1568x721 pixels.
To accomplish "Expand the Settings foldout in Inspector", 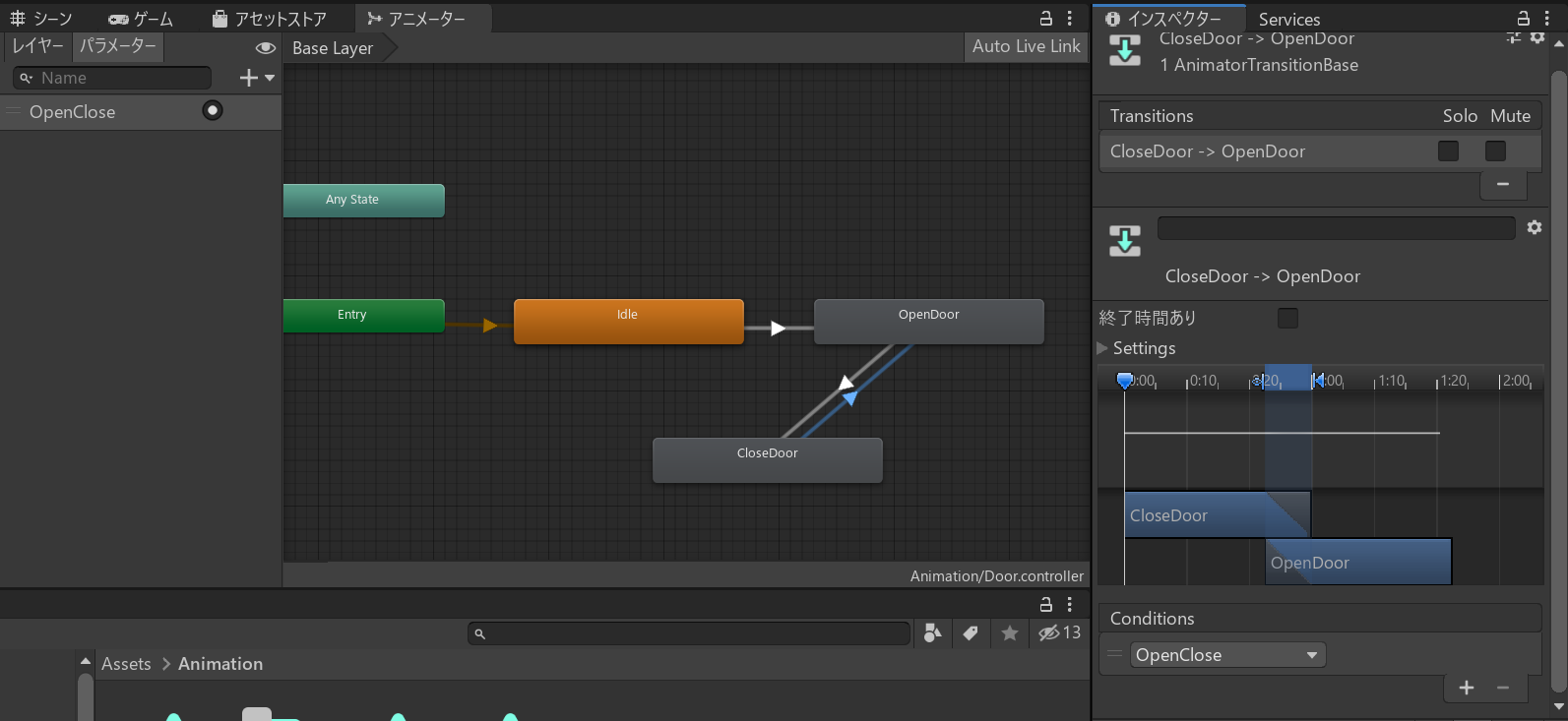I will (1102, 348).
